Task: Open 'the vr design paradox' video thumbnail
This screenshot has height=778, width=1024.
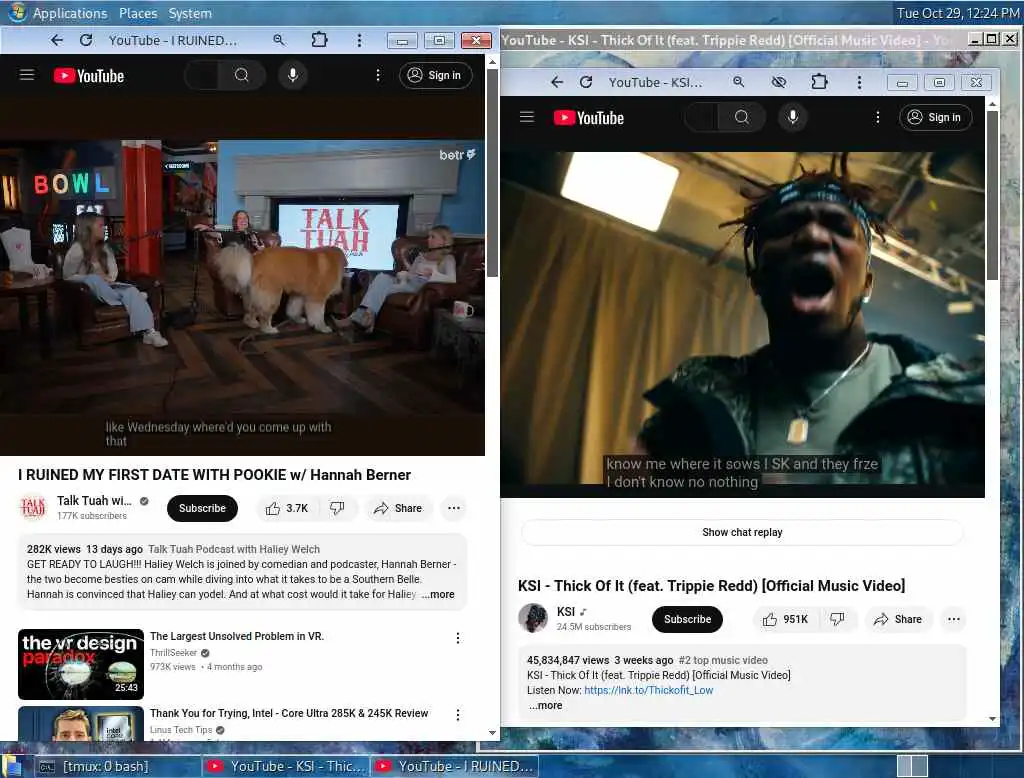Action: (81, 664)
